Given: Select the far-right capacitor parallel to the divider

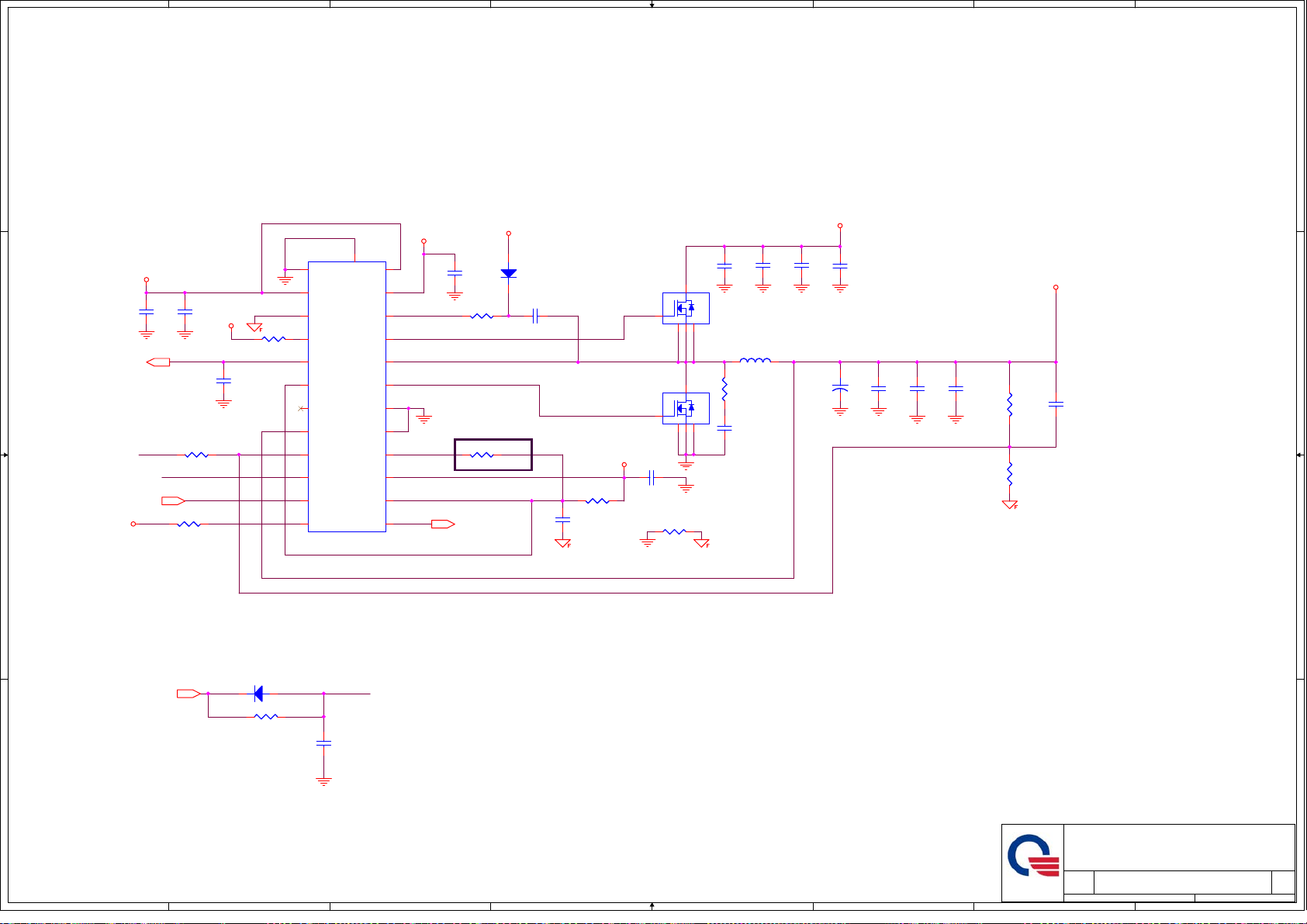Looking at the screenshot, I should pos(1056,404).
